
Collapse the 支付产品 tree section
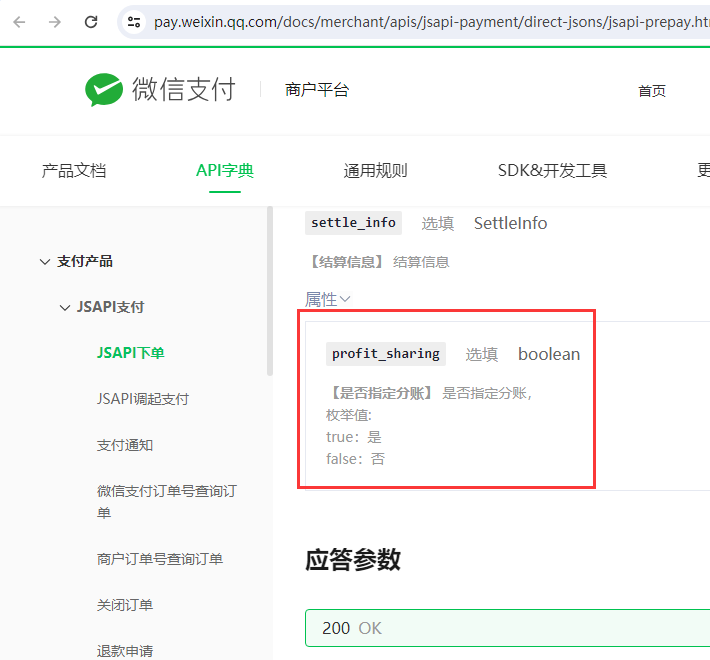[x=45, y=262]
